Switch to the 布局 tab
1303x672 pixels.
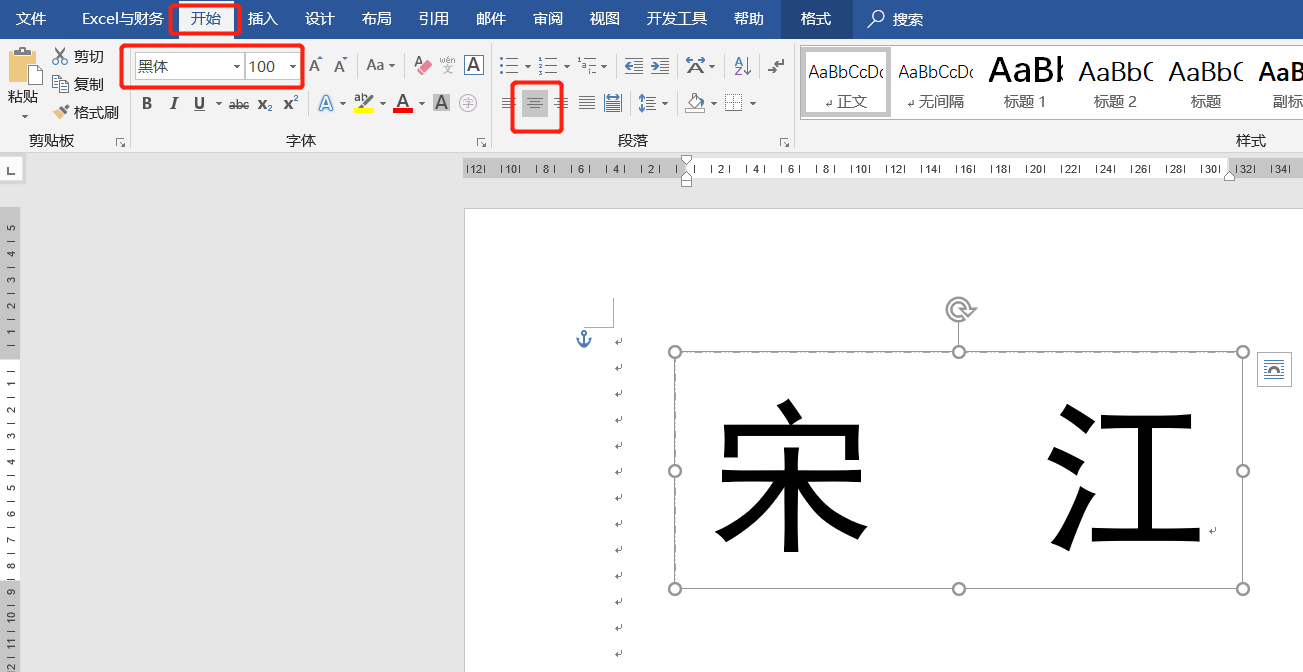(x=376, y=19)
